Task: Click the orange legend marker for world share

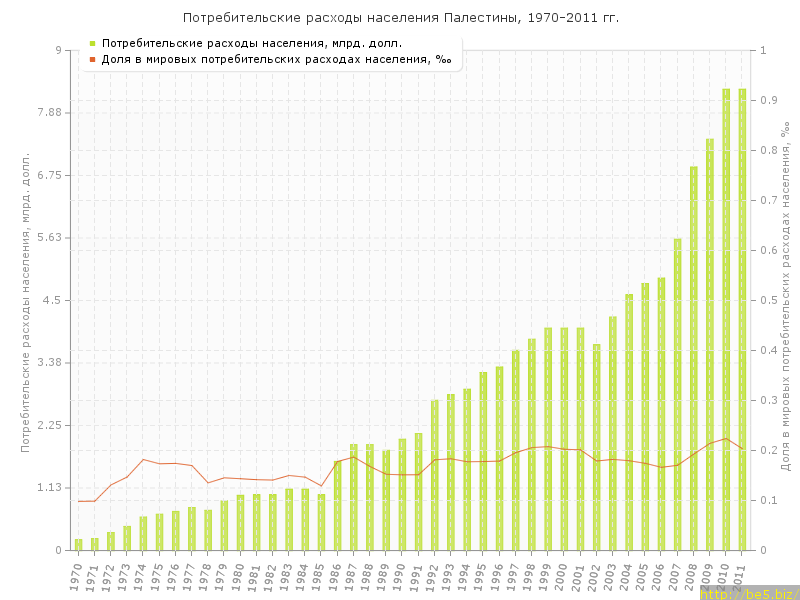Action: (x=92, y=59)
